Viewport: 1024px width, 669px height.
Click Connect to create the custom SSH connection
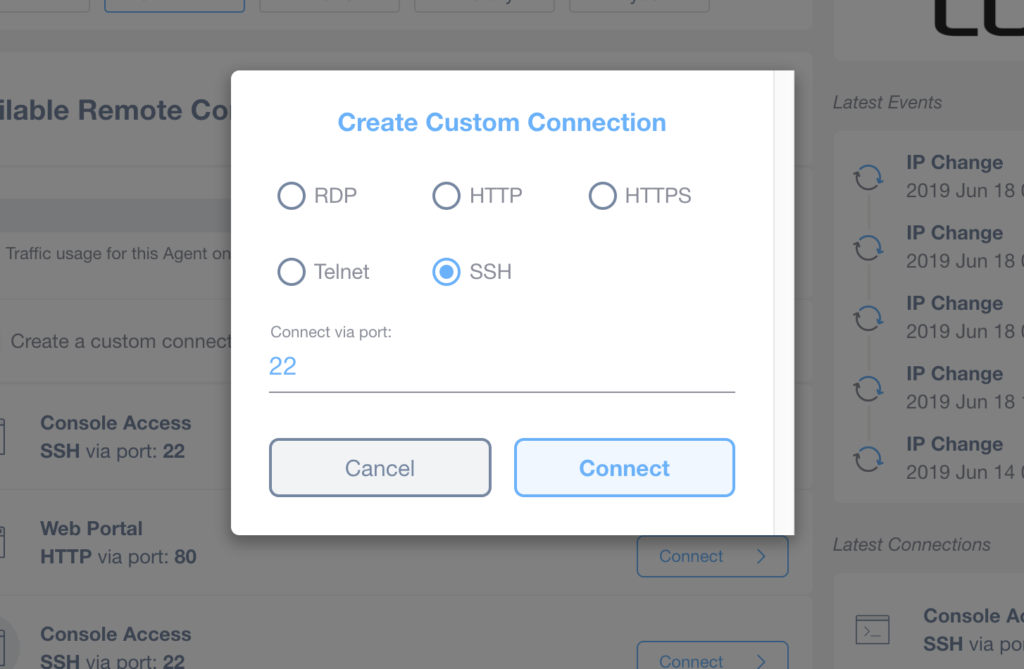[x=624, y=467]
